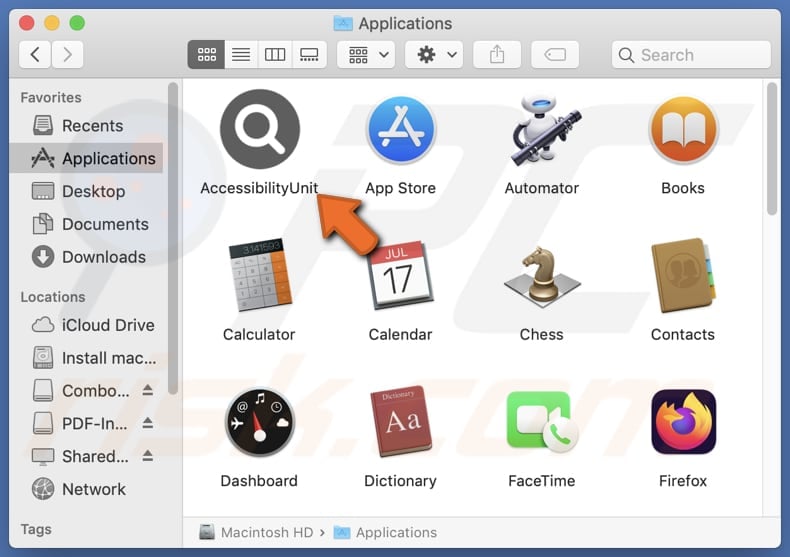This screenshot has height=557, width=790.
Task: Open the App Store icon
Action: point(401,130)
